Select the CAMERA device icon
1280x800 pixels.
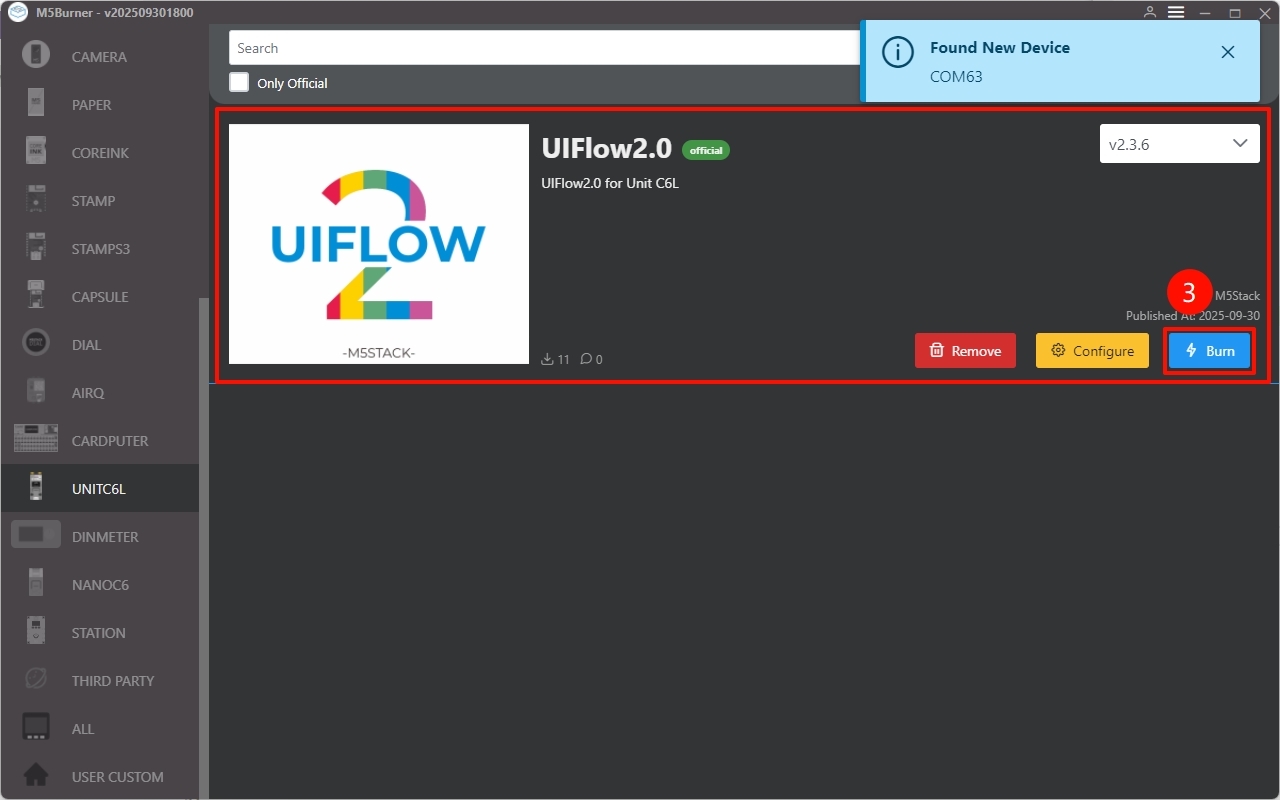(36, 56)
